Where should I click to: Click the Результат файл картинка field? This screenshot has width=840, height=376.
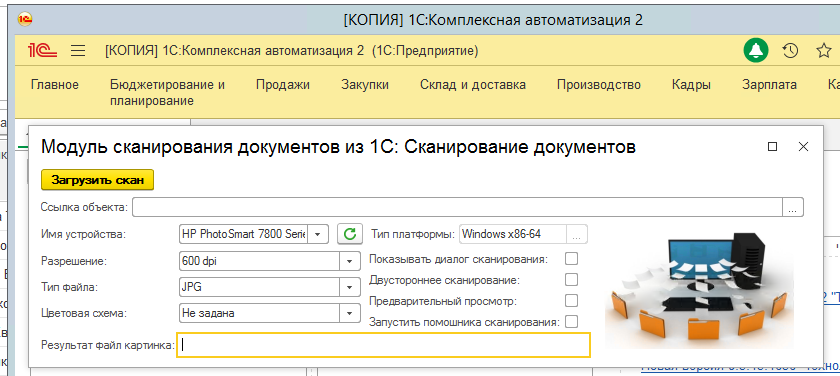tap(384, 345)
